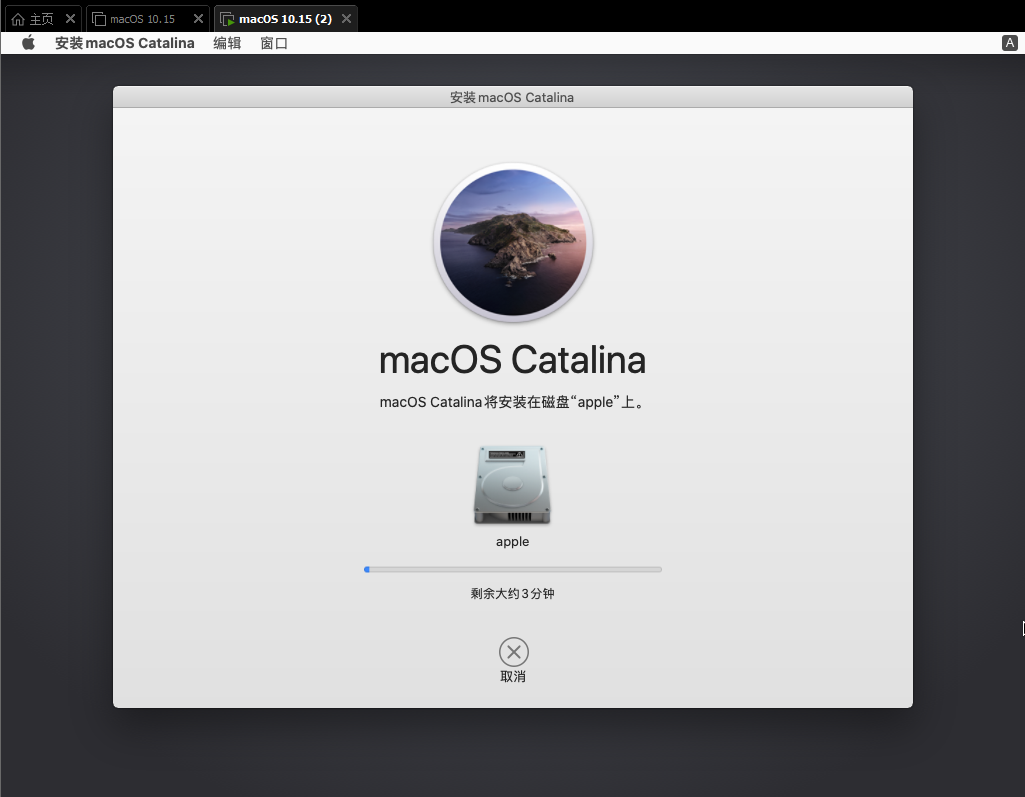Open the 安装 macOS Catalina menu
The height and width of the screenshot is (797, 1025).
(x=125, y=42)
